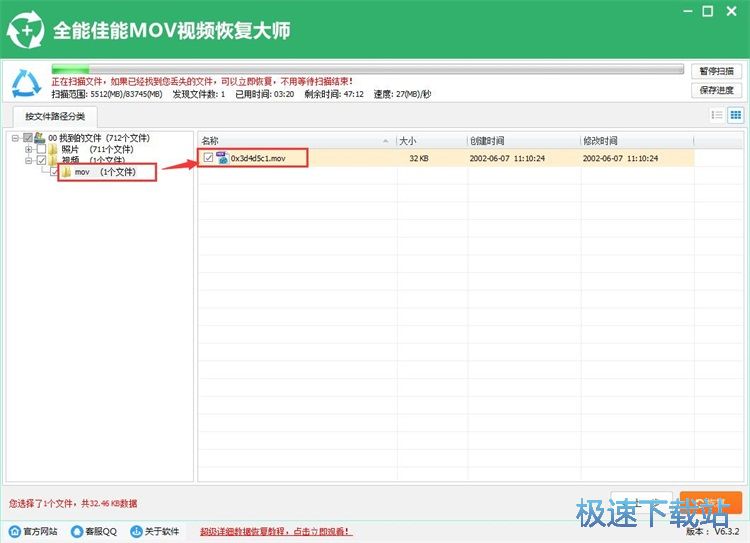The image size is (750, 543).
Task: Close the recovery app window
Action: (731, 11)
